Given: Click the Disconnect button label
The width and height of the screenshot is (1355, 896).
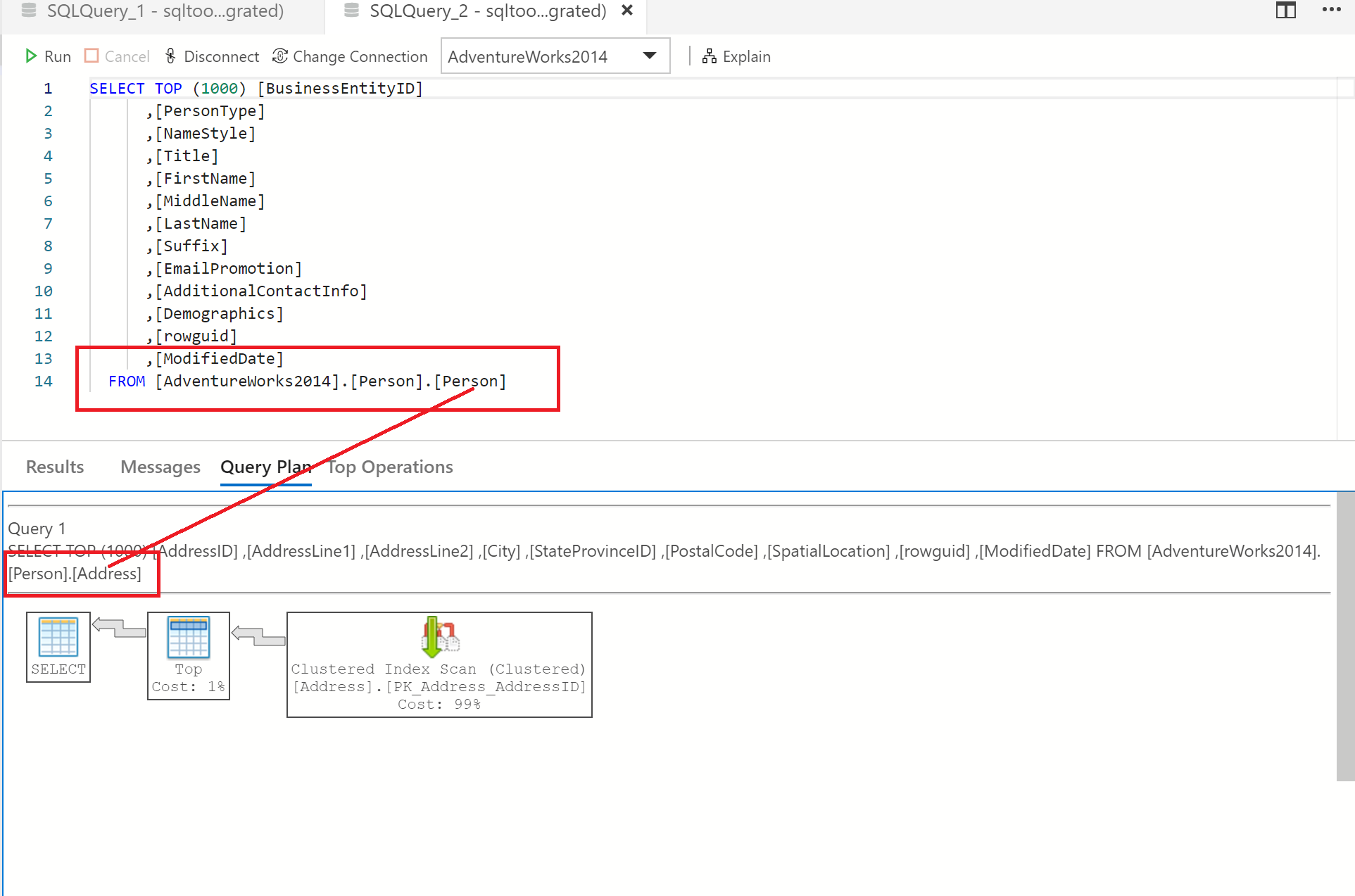Looking at the screenshot, I should 222,56.
